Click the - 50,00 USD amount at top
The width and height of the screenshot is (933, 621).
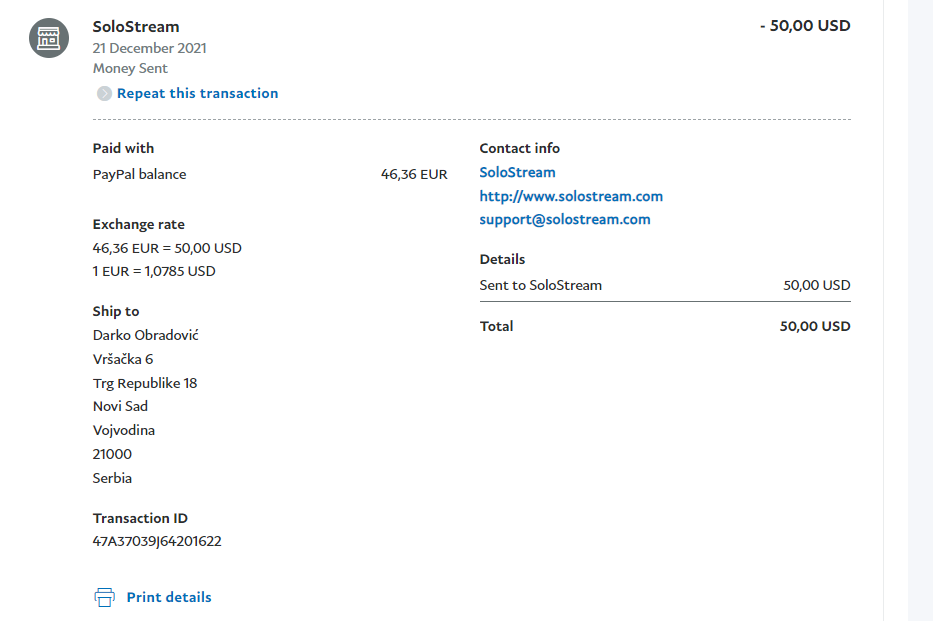coord(805,26)
